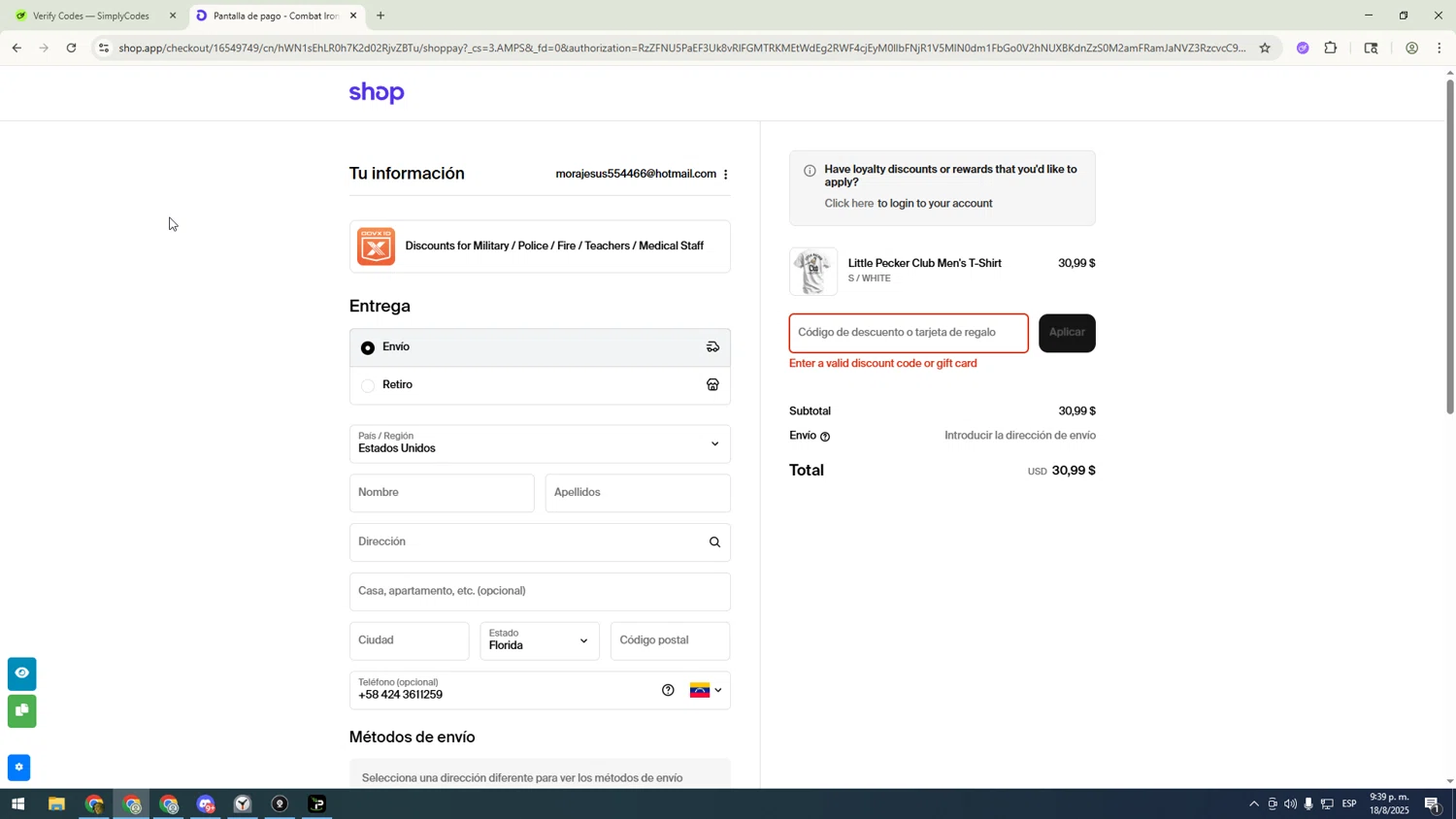
Task: Open phone number help question icon
Action: [668, 691]
